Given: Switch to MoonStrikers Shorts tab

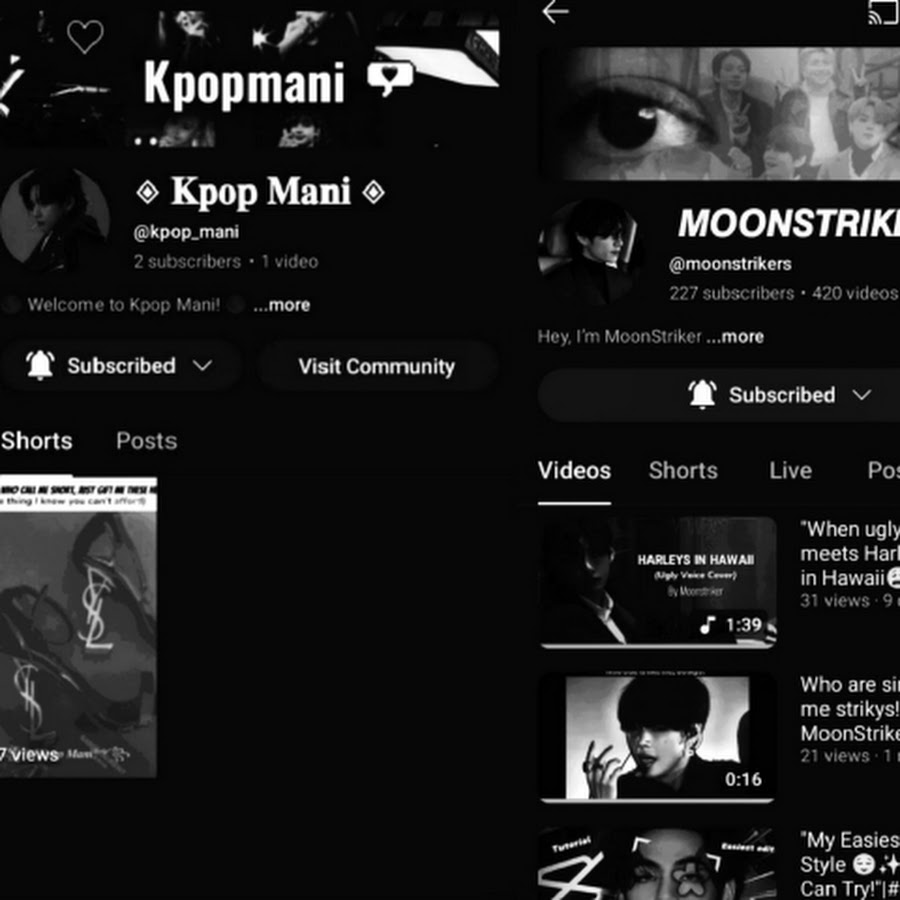Looking at the screenshot, I should pos(683,471).
